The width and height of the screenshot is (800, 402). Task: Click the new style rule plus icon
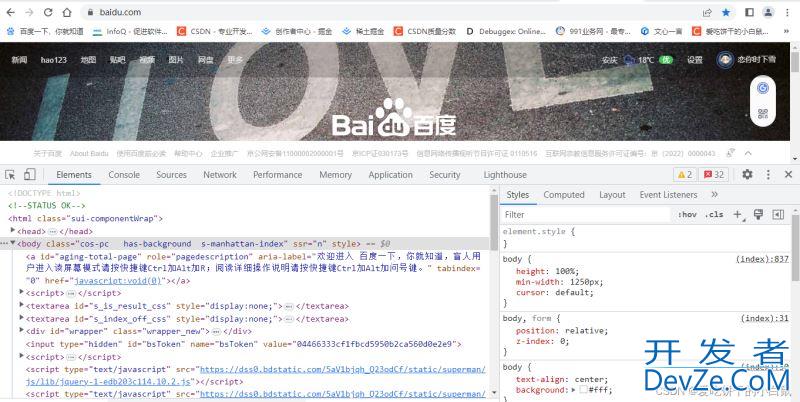point(738,215)
